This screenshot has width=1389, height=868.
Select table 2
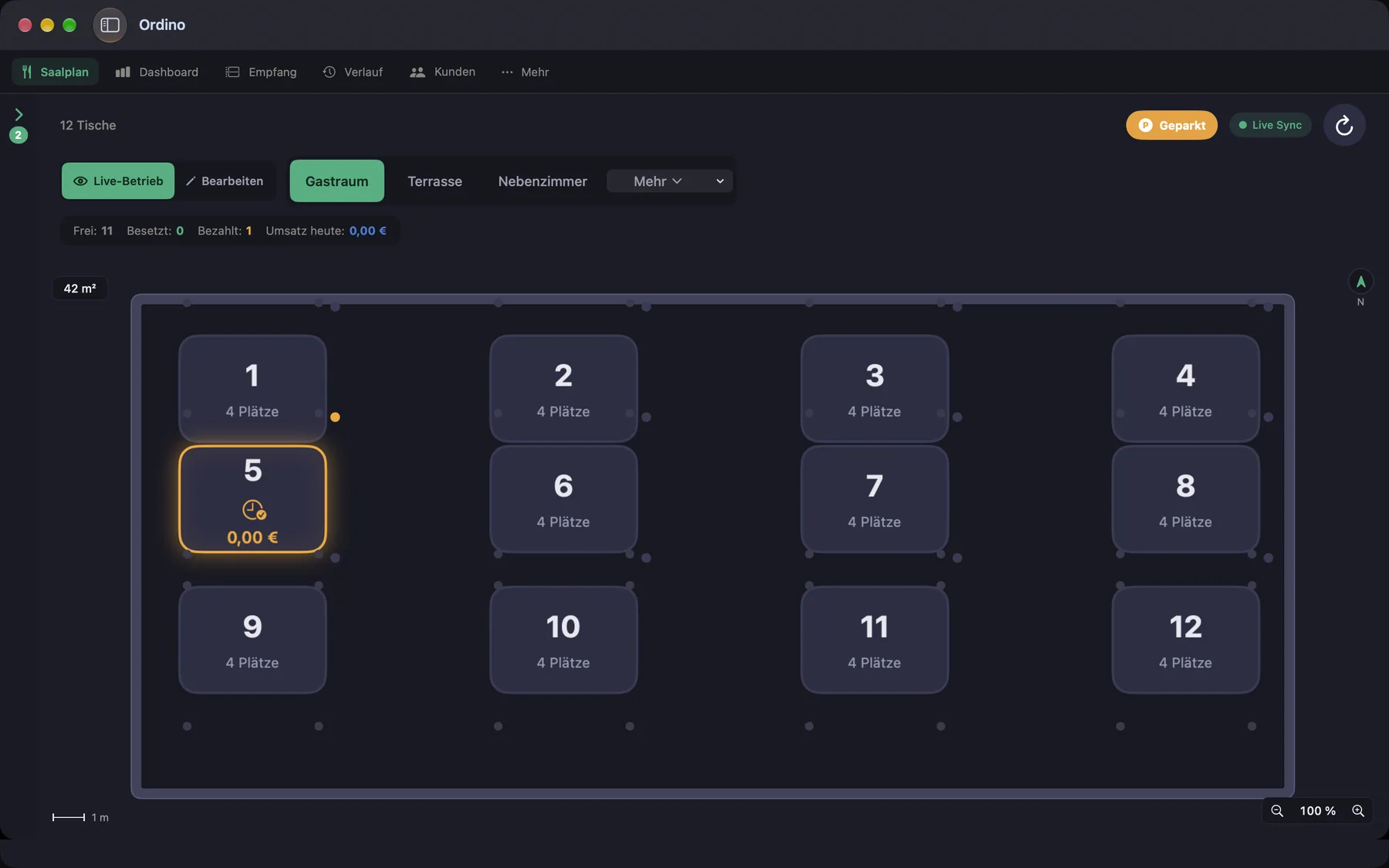563,389
